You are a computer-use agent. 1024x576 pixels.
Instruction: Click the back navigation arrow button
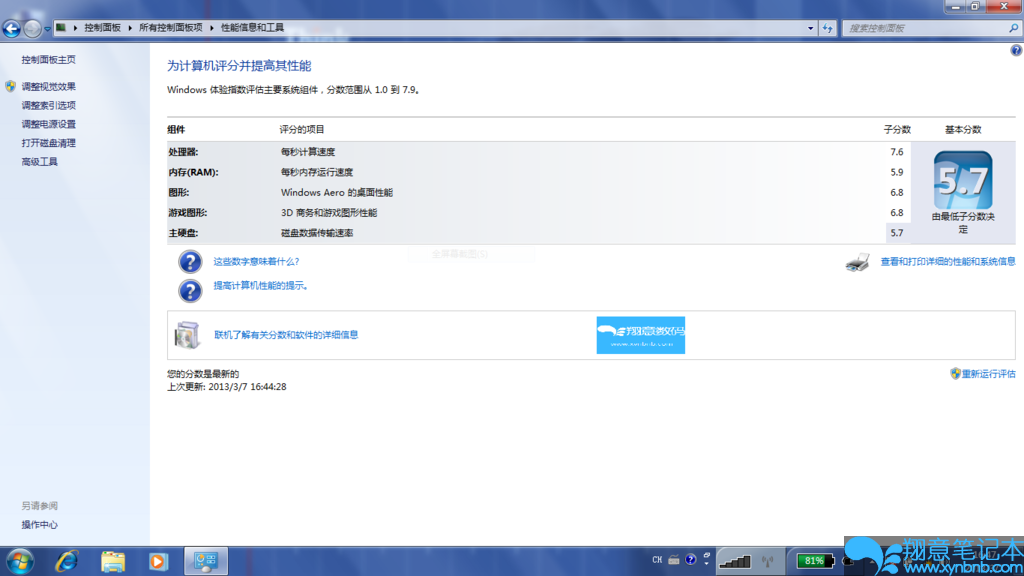(x=12, y=29)
